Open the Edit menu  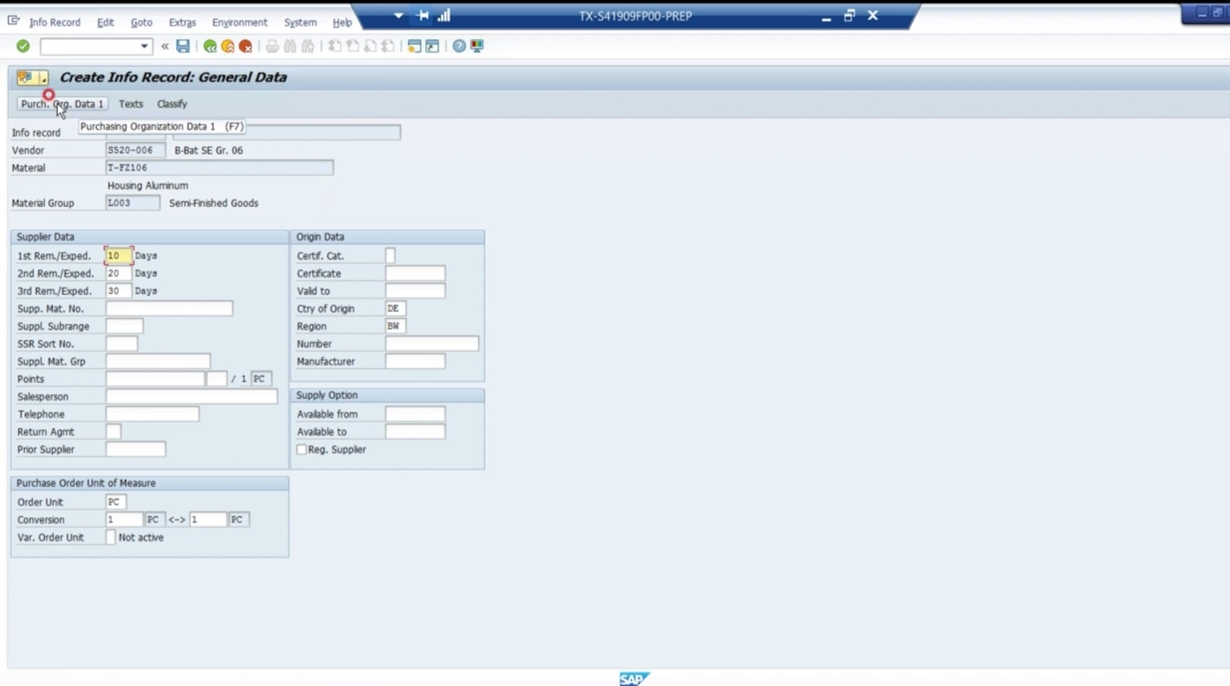click(105, 22)
